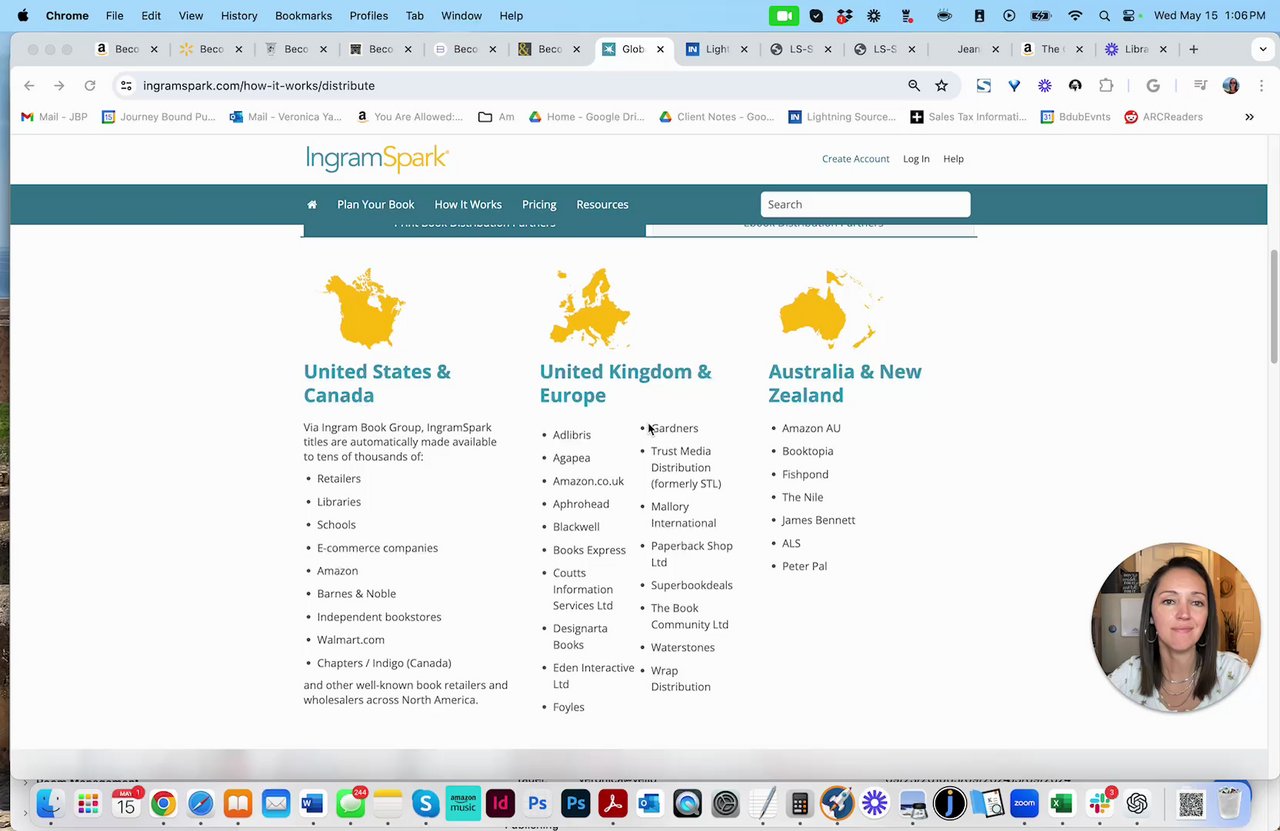Click the Log In link
This screenshot has height=831, width=1280.
click(916, 159)
